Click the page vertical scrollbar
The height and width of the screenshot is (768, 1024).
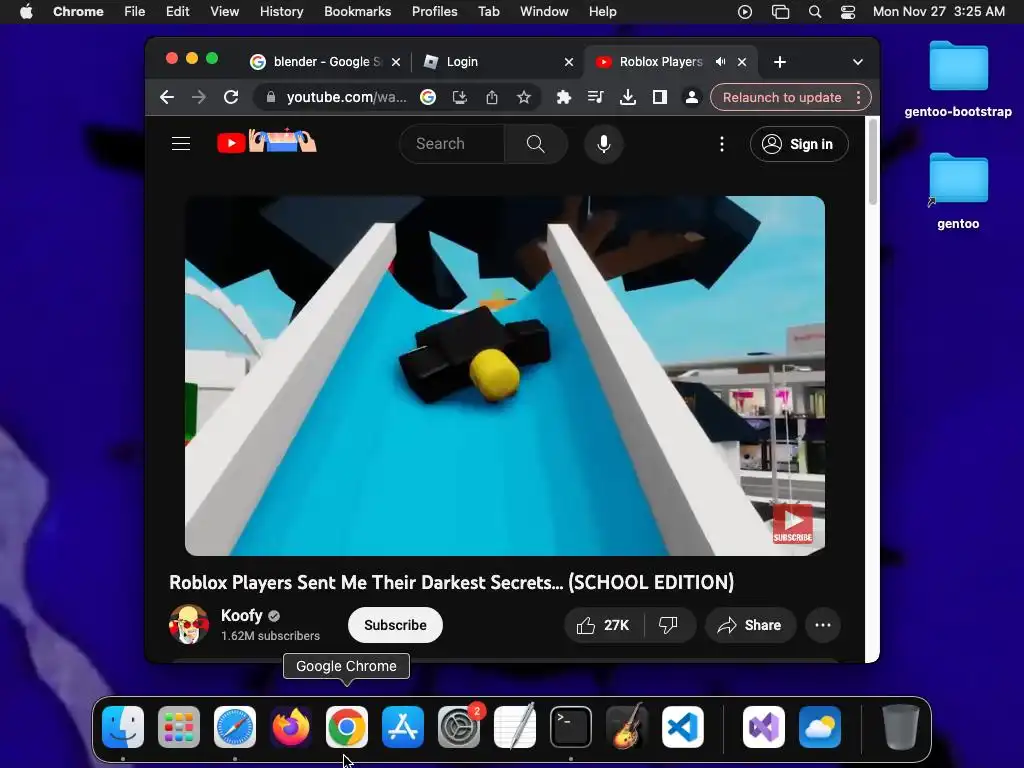(872, 163)
